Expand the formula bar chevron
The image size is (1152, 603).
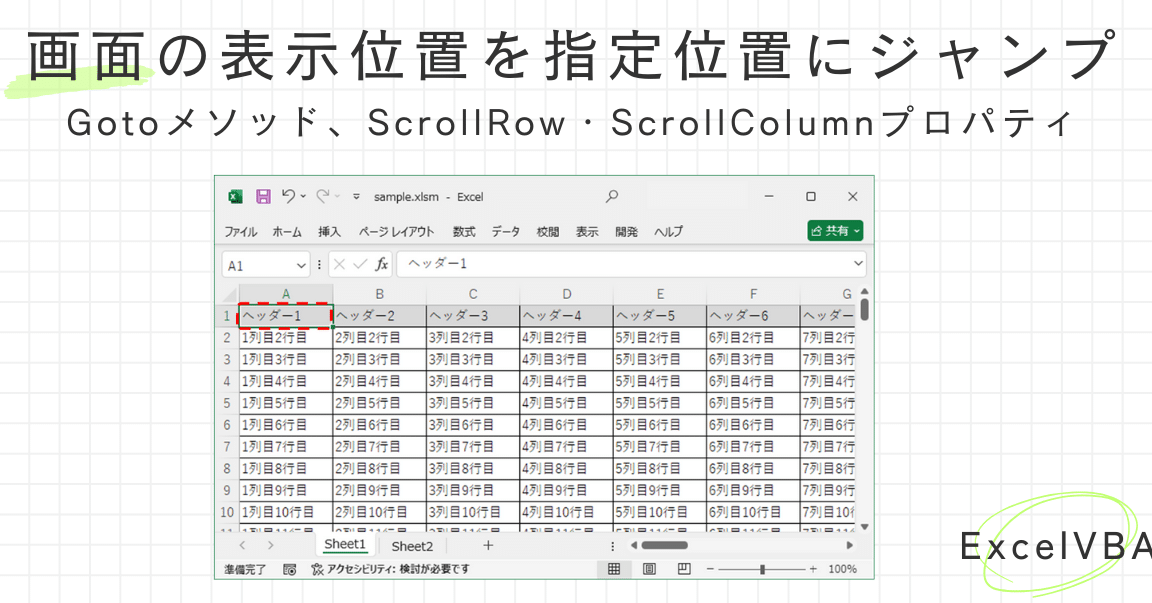857,263
